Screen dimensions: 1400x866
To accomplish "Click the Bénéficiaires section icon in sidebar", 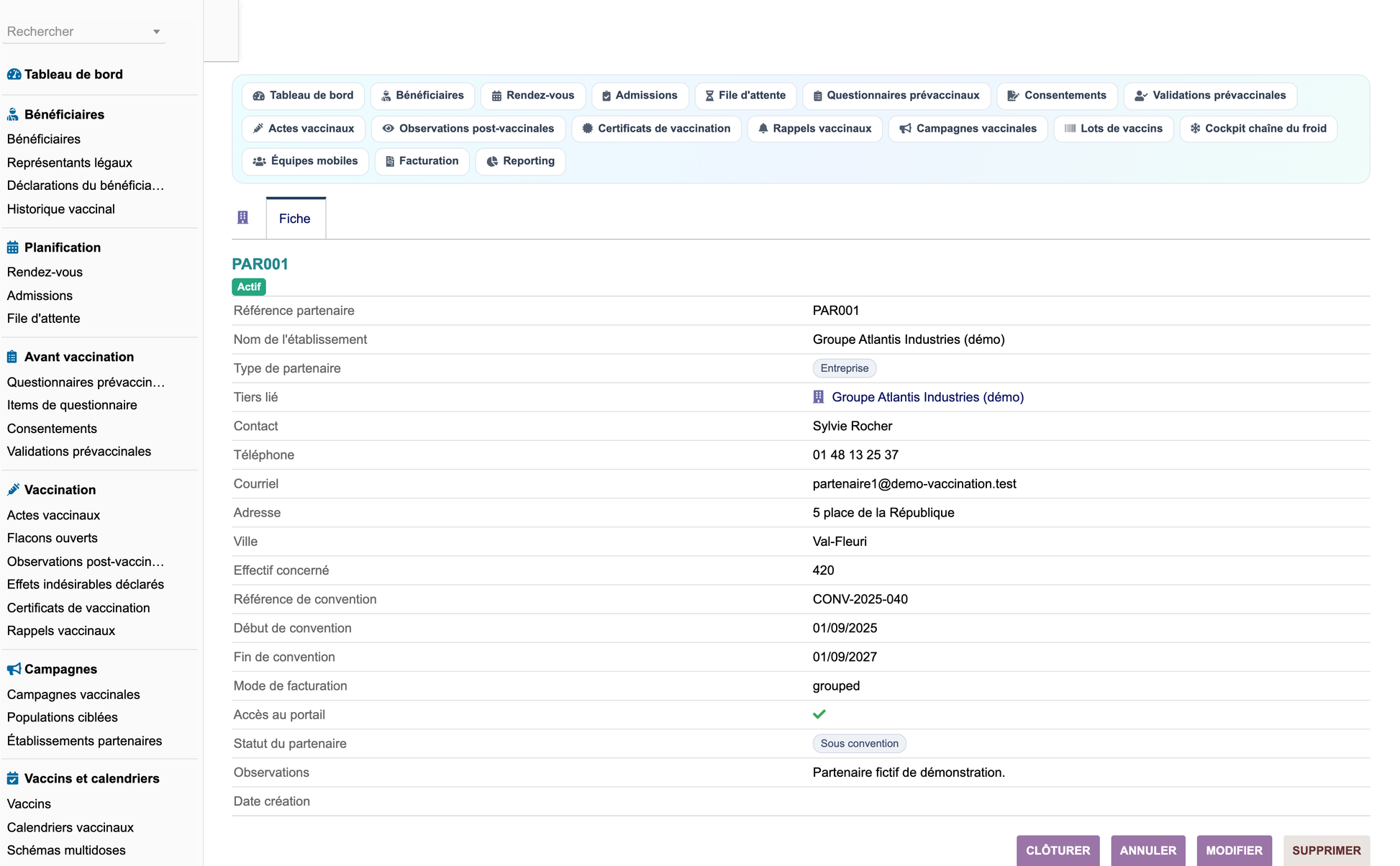I will tap(13, 114).
